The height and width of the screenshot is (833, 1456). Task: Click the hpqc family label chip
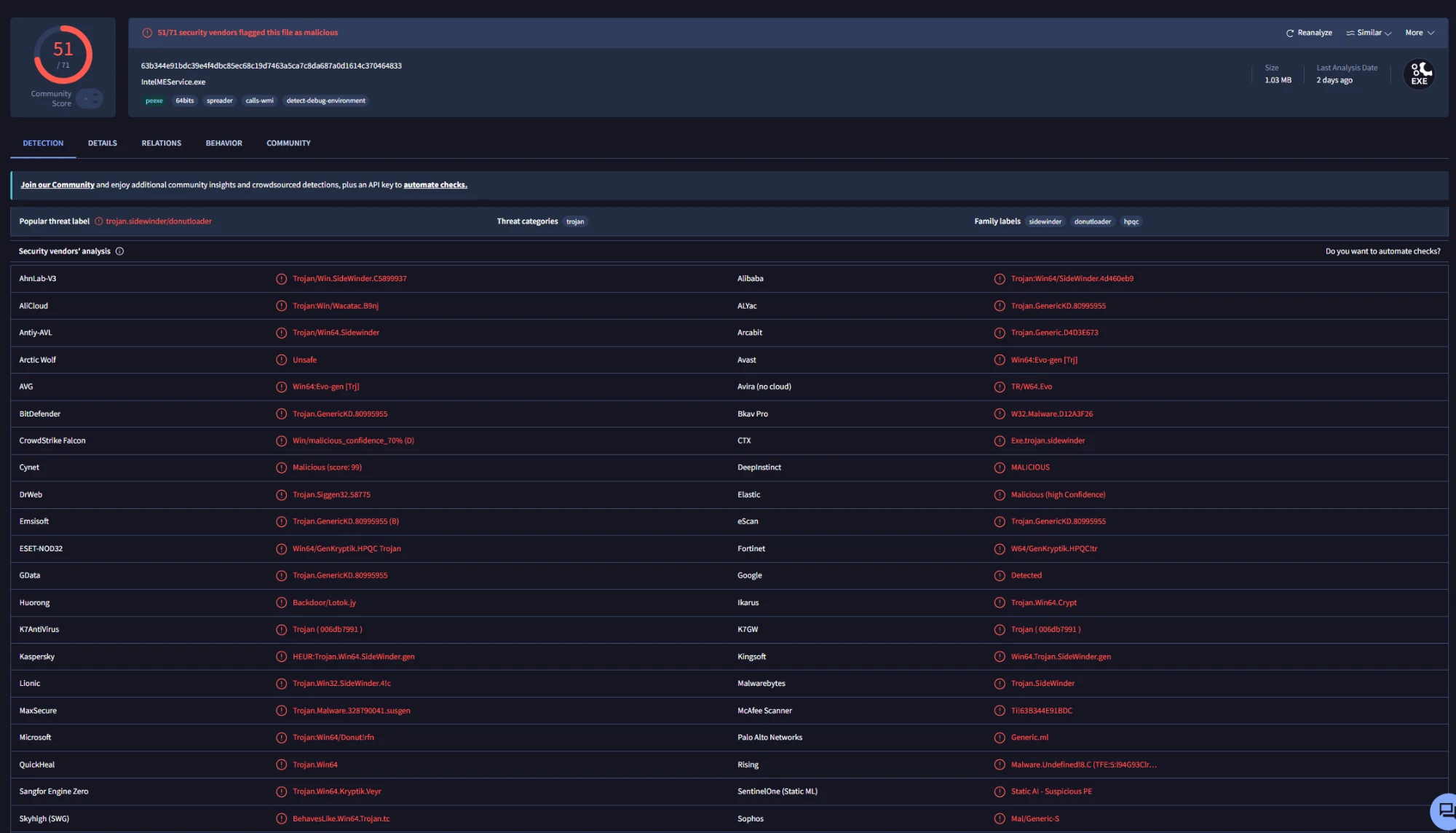pyautogui.click(x=1131, y=221)
